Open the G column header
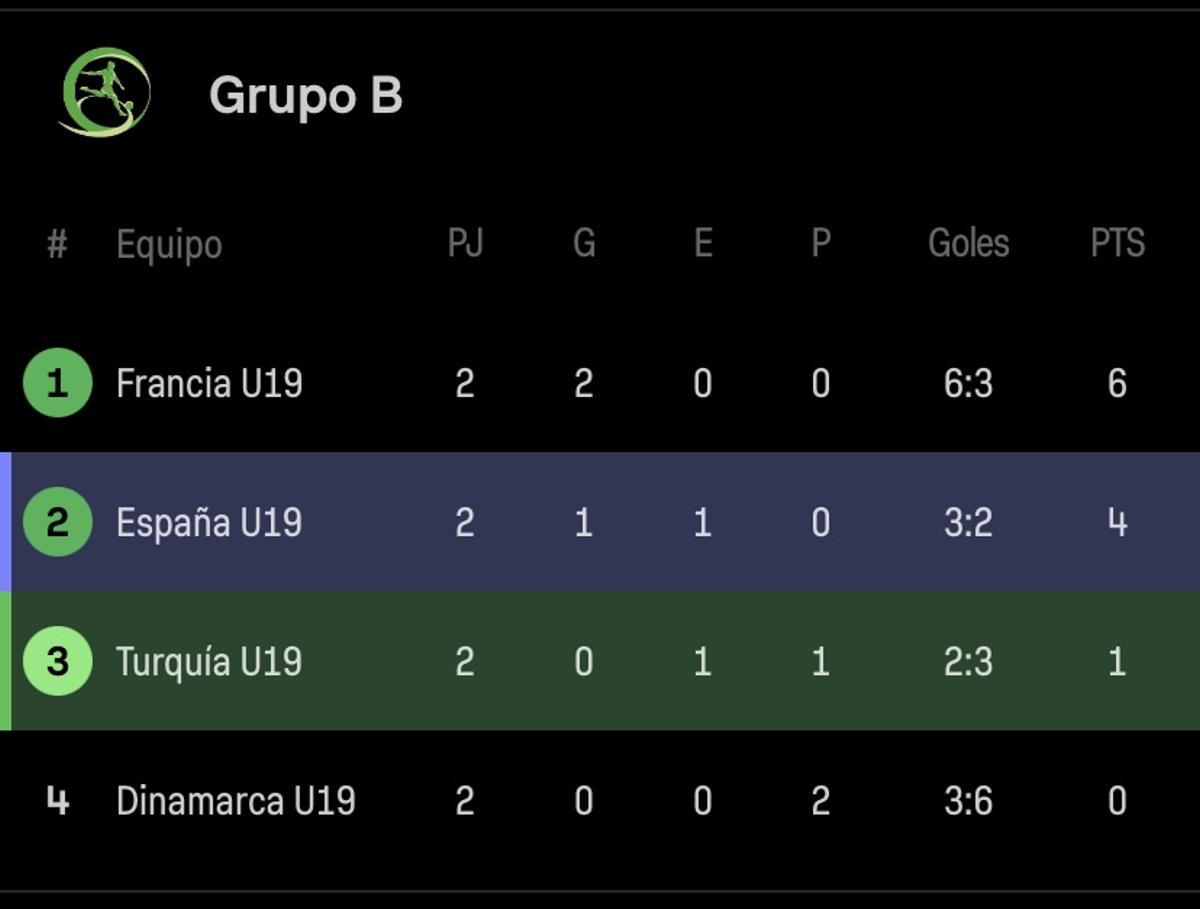 (584, 243)
